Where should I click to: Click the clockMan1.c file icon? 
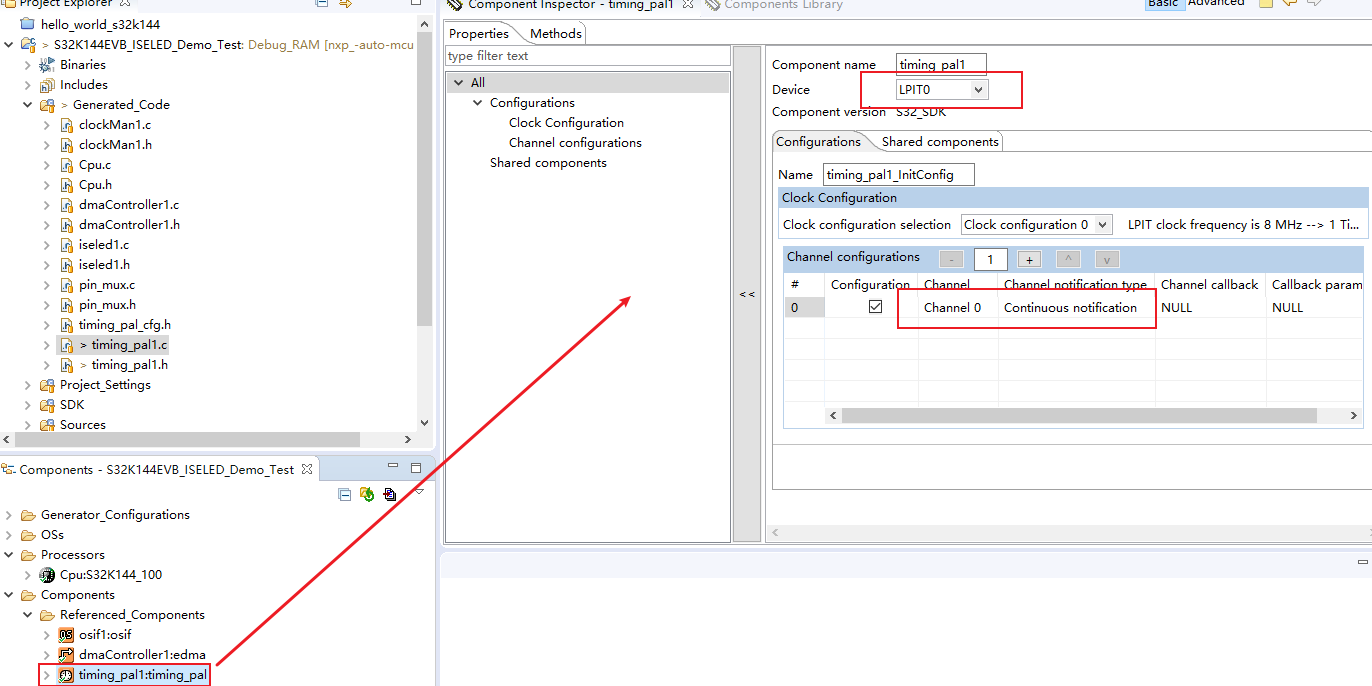(x=67, y=125)
